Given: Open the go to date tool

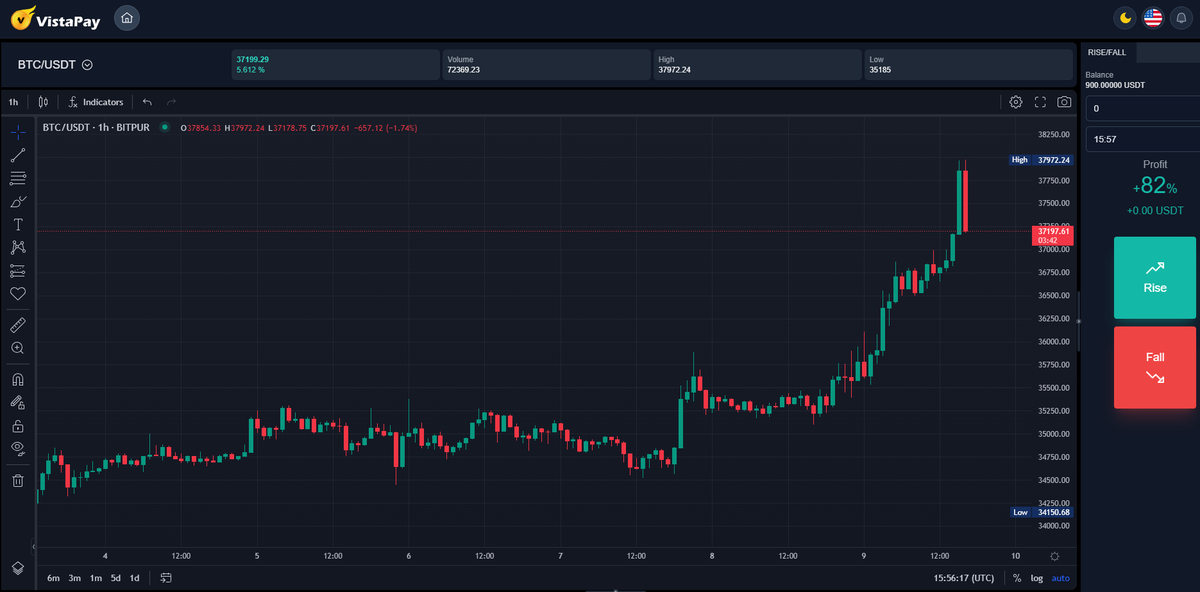Looking at the screenshot, I should coord(166,578).
